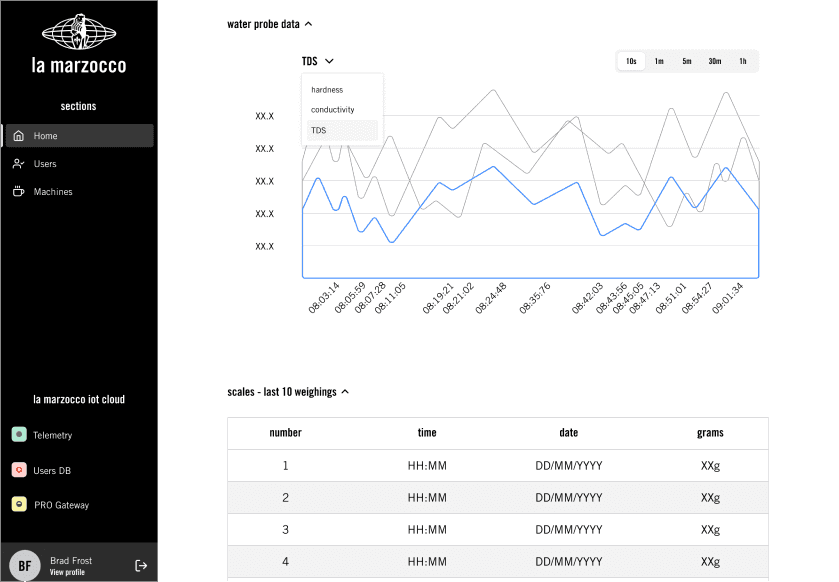839x582 pixels.
Task: Collapse the water probe data section
Action: point(309,24)
